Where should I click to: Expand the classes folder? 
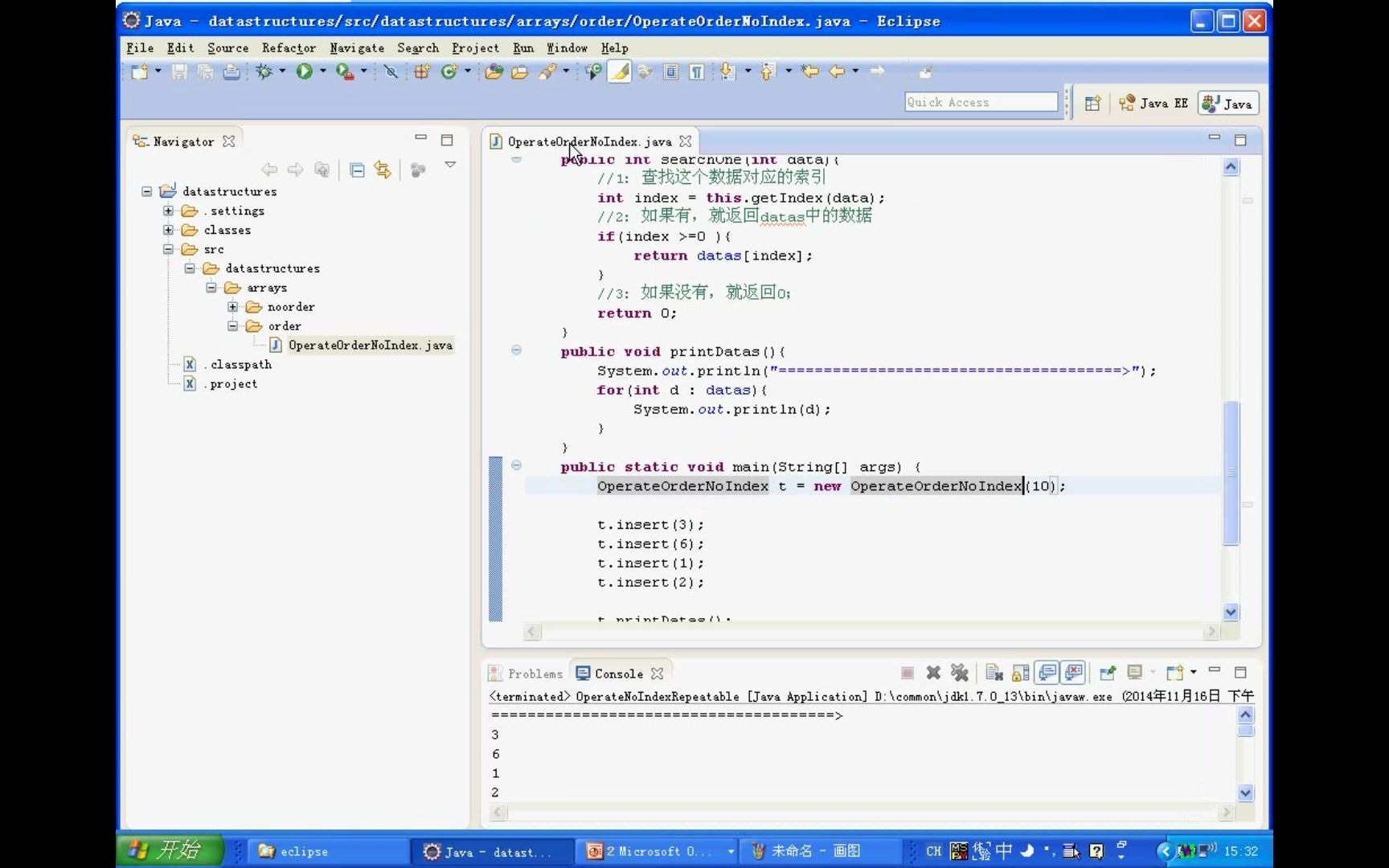point(168,230)
